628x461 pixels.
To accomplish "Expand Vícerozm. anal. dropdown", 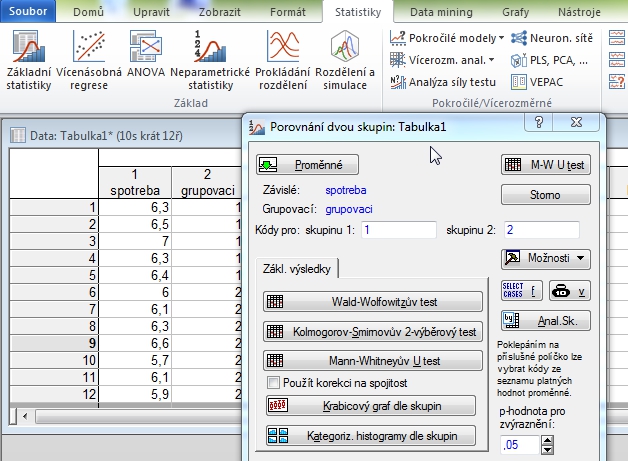I will [442, 60].
